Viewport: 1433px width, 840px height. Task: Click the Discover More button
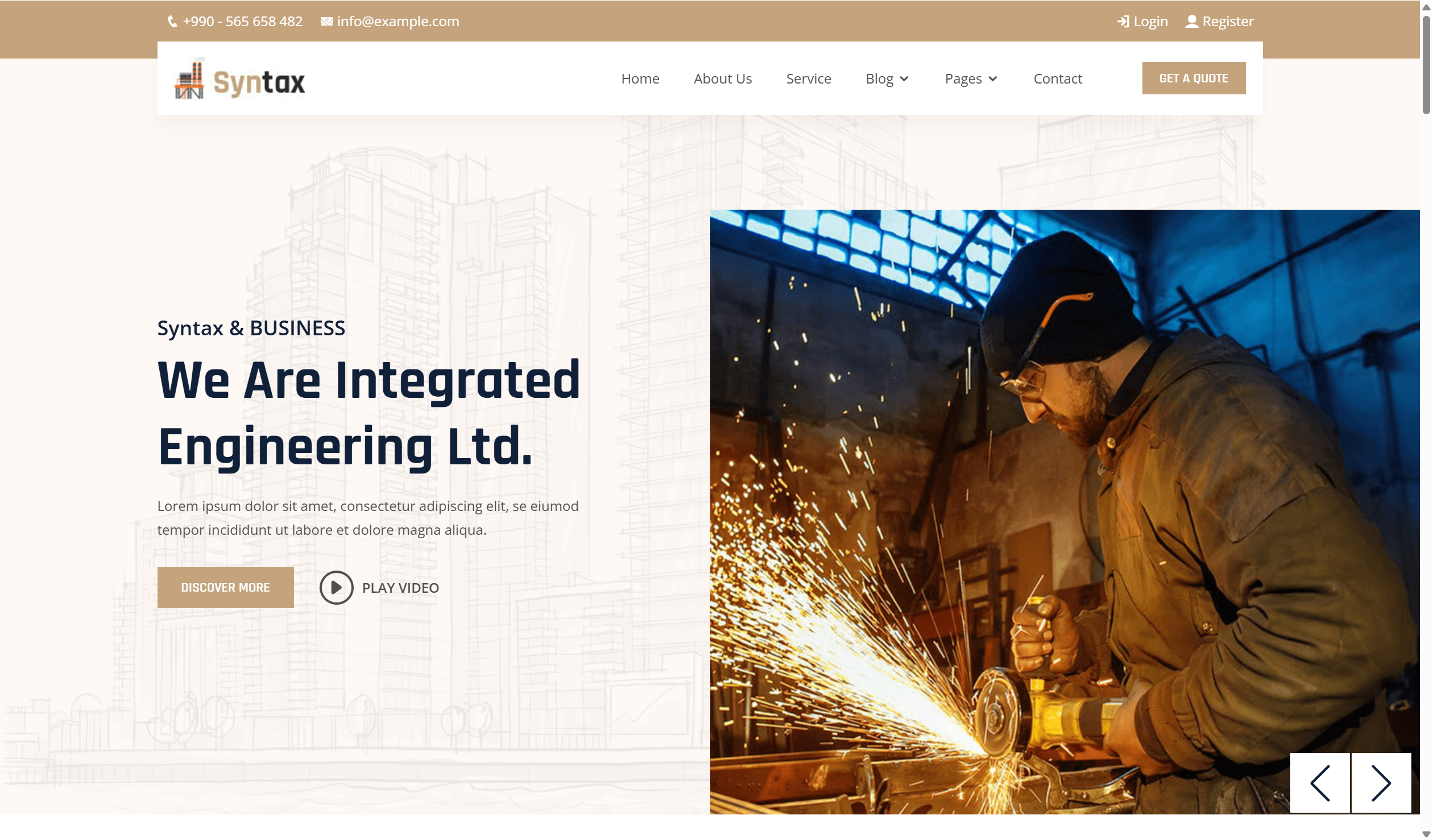[x=225, y=588]
